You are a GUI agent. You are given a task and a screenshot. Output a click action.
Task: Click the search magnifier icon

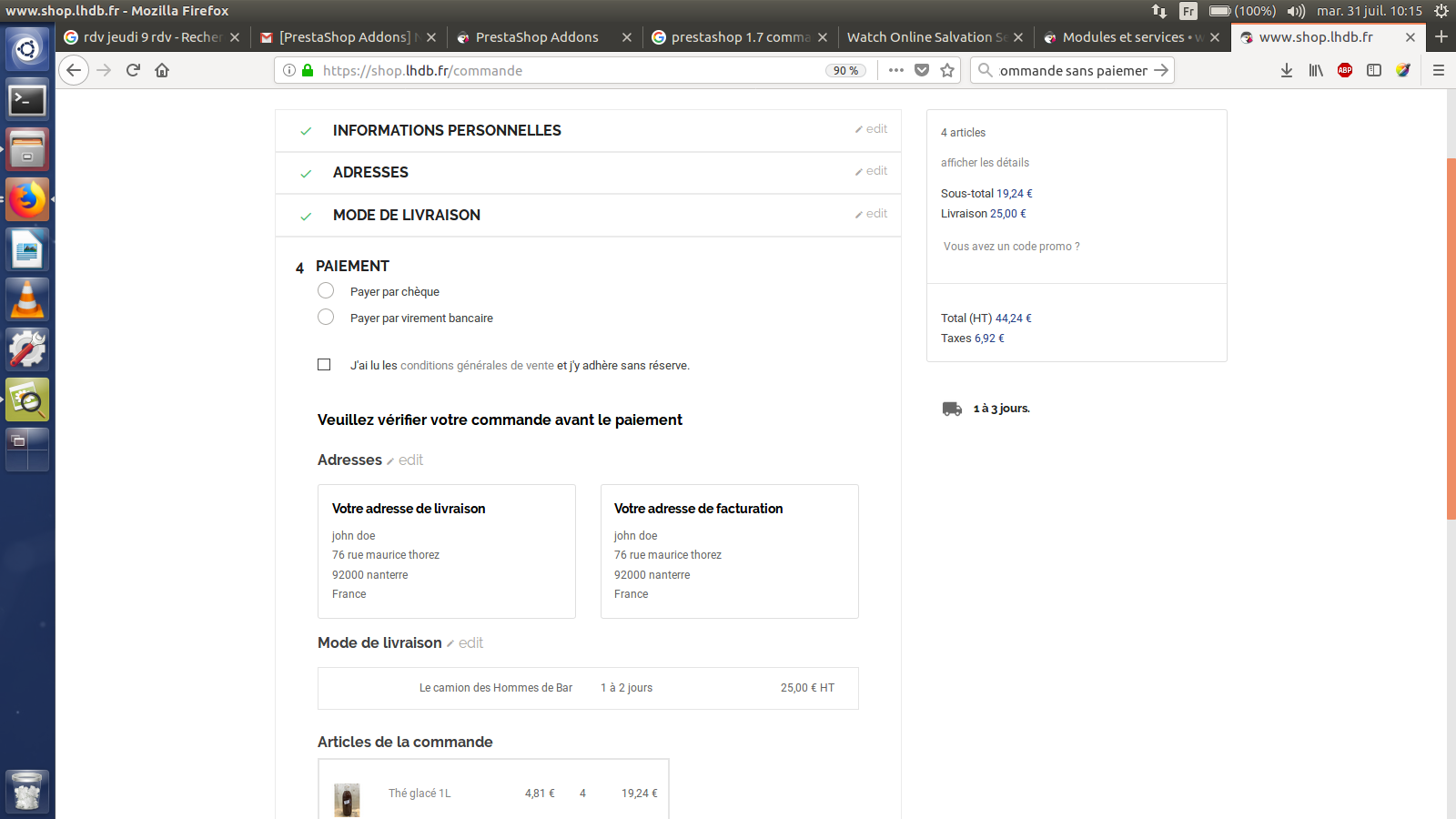[986, 70]
